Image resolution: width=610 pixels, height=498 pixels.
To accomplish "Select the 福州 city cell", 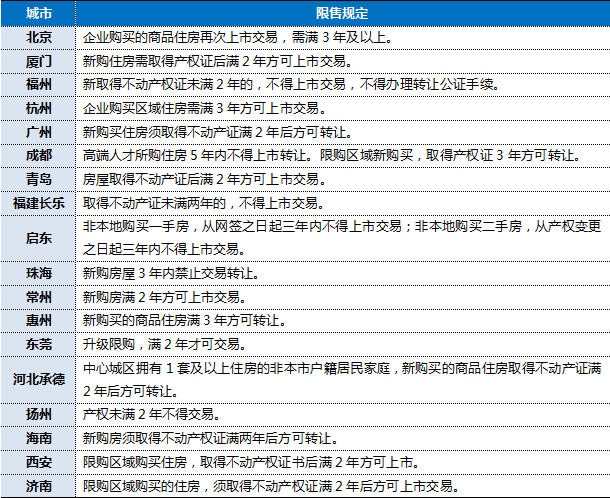I will [39, 85].
